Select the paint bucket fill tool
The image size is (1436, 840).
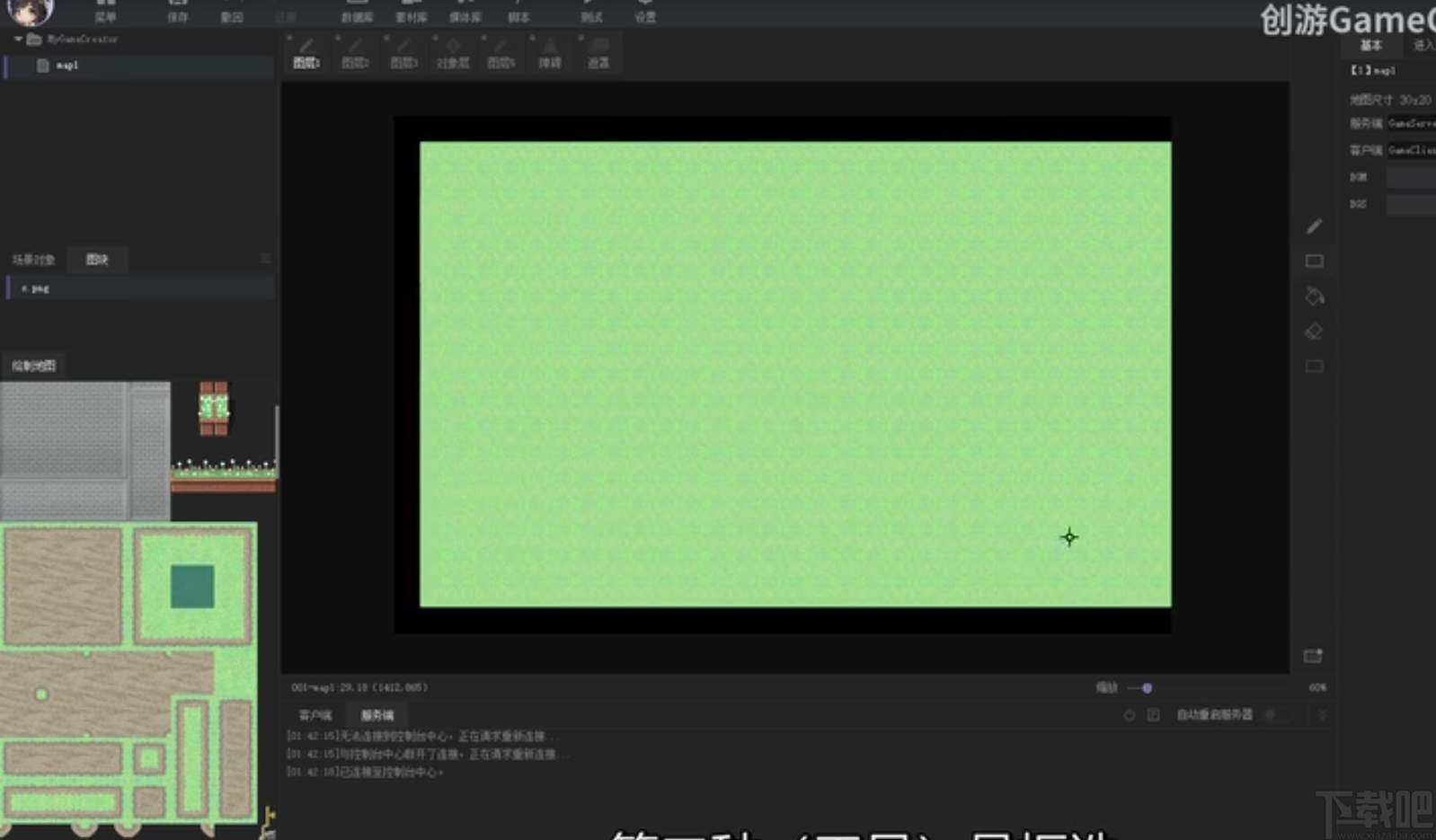pyautogui.click(x=1314, y=296)
